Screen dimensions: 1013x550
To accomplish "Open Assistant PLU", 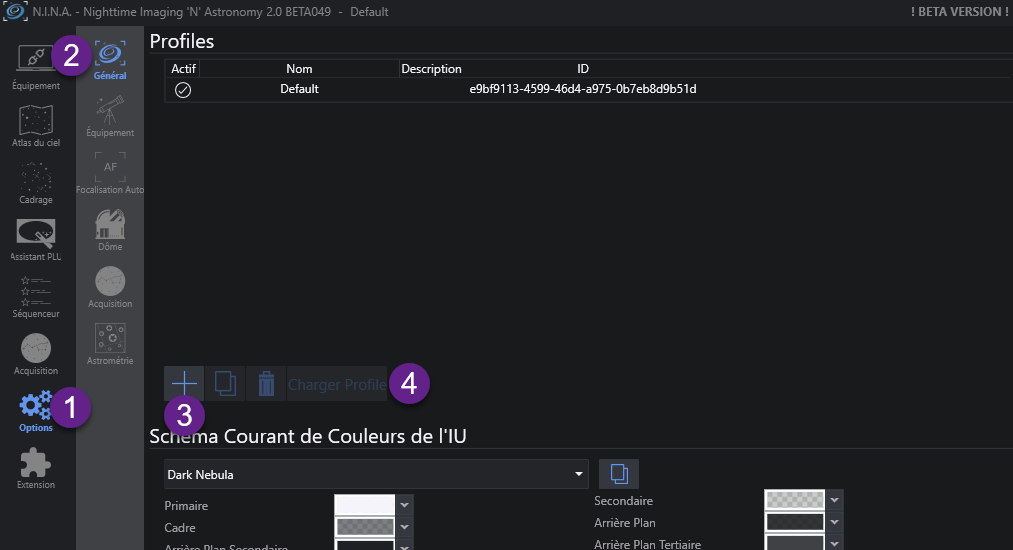I will [36, 240].
